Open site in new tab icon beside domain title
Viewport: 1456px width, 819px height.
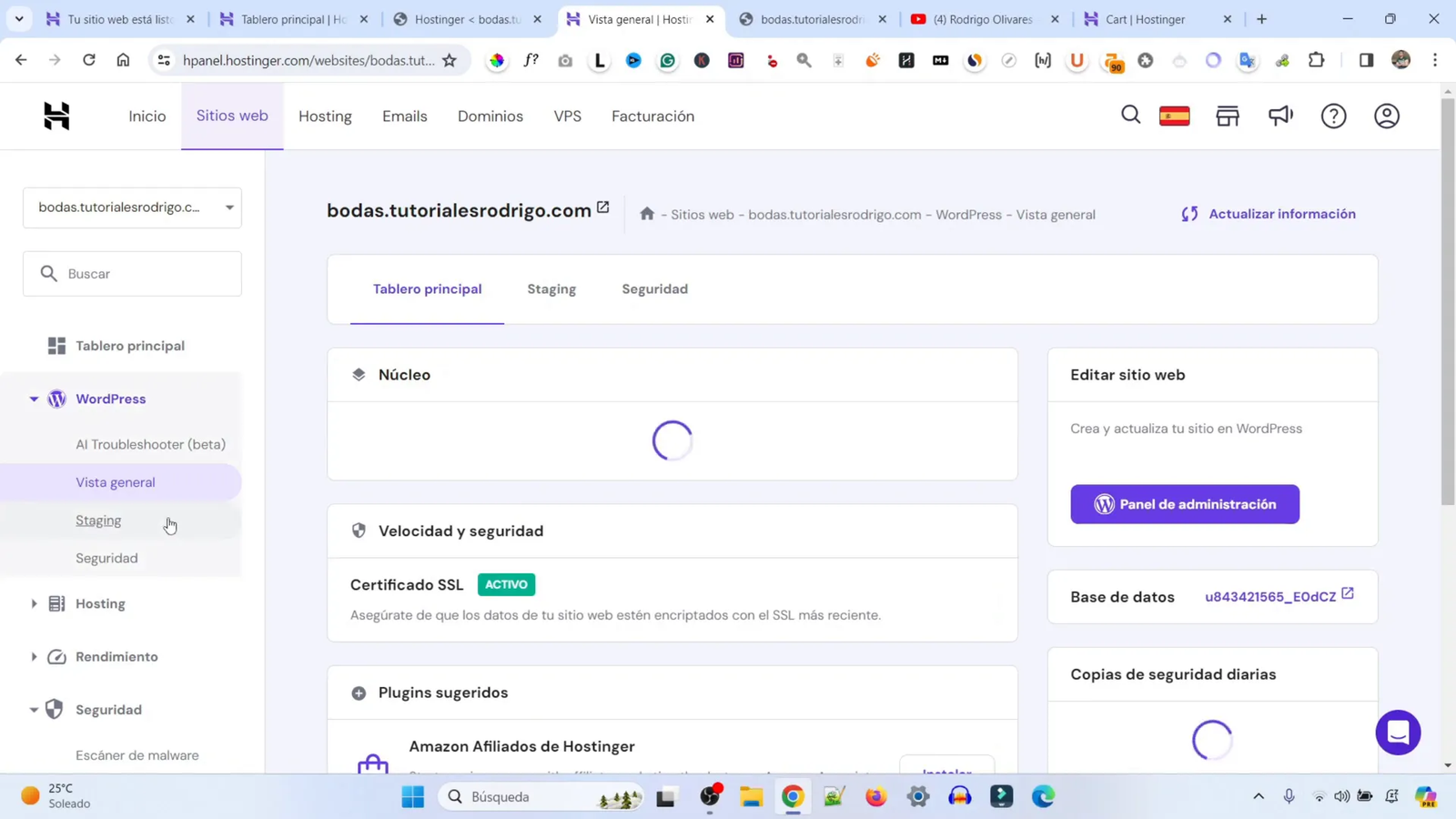[602, 207]
